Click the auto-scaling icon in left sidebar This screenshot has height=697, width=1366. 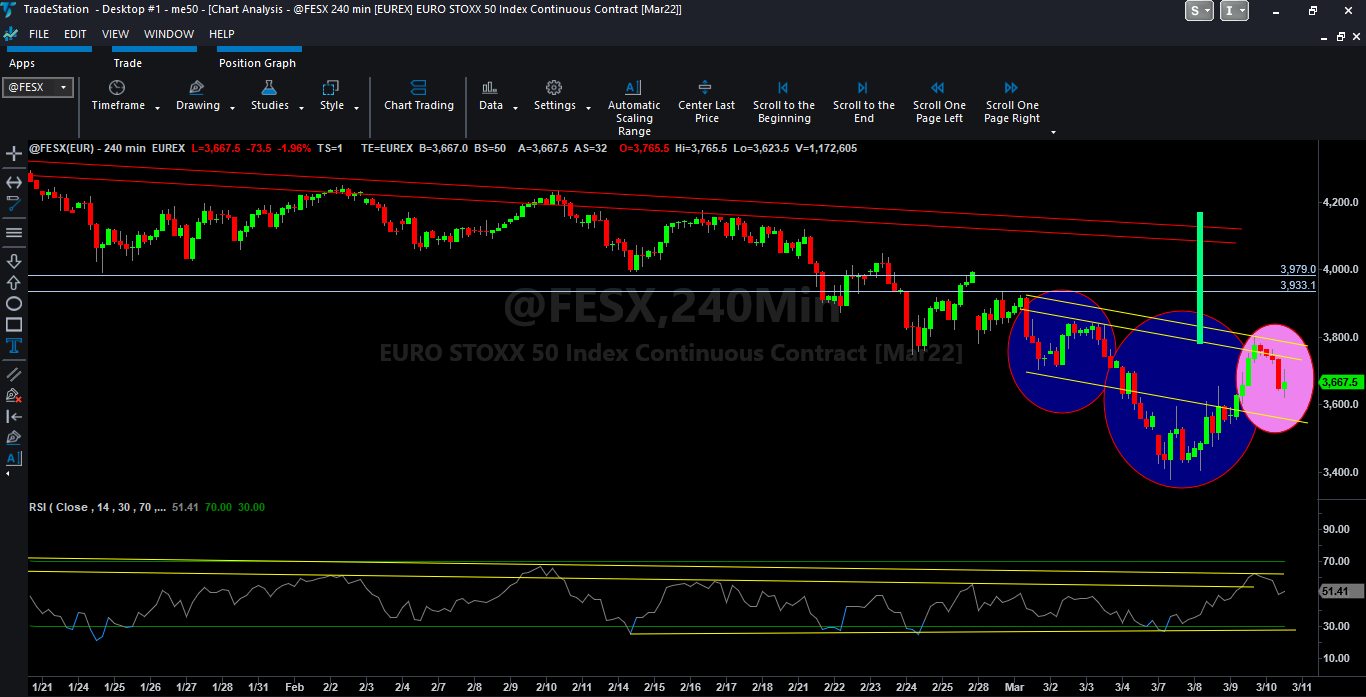click(x=14, y=459)
